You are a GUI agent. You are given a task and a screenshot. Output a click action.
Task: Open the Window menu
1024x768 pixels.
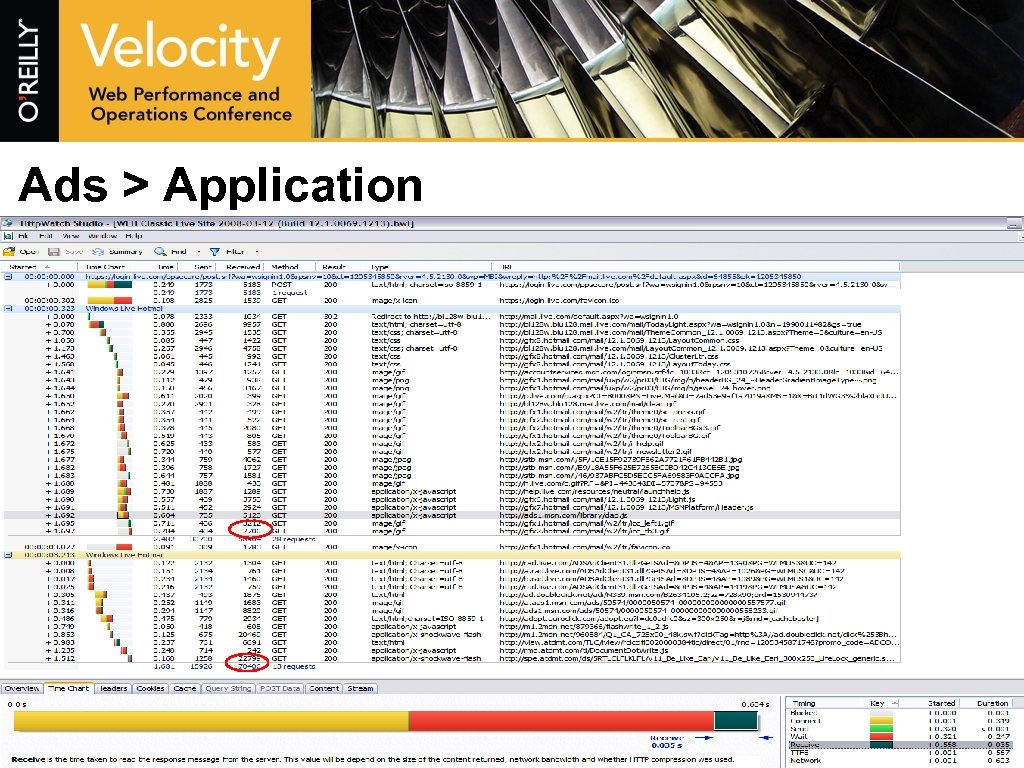[x=102, y=236]
